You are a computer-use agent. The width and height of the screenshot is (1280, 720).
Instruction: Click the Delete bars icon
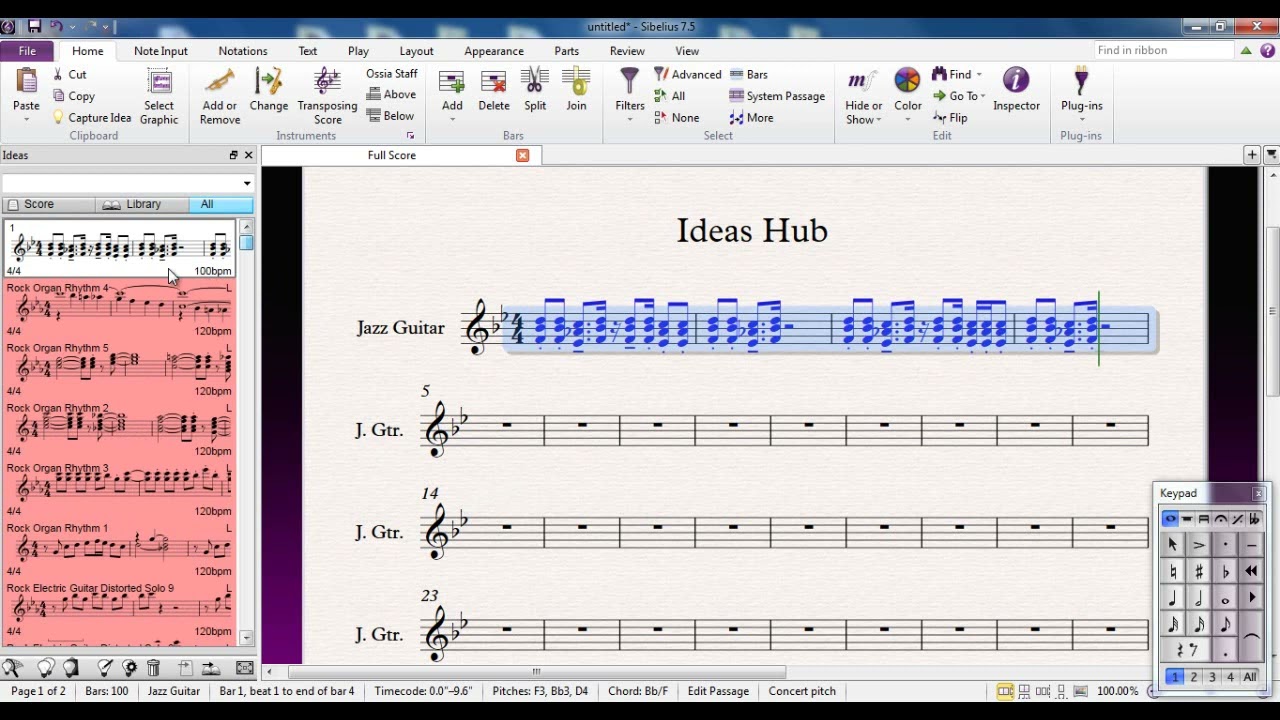494,81
